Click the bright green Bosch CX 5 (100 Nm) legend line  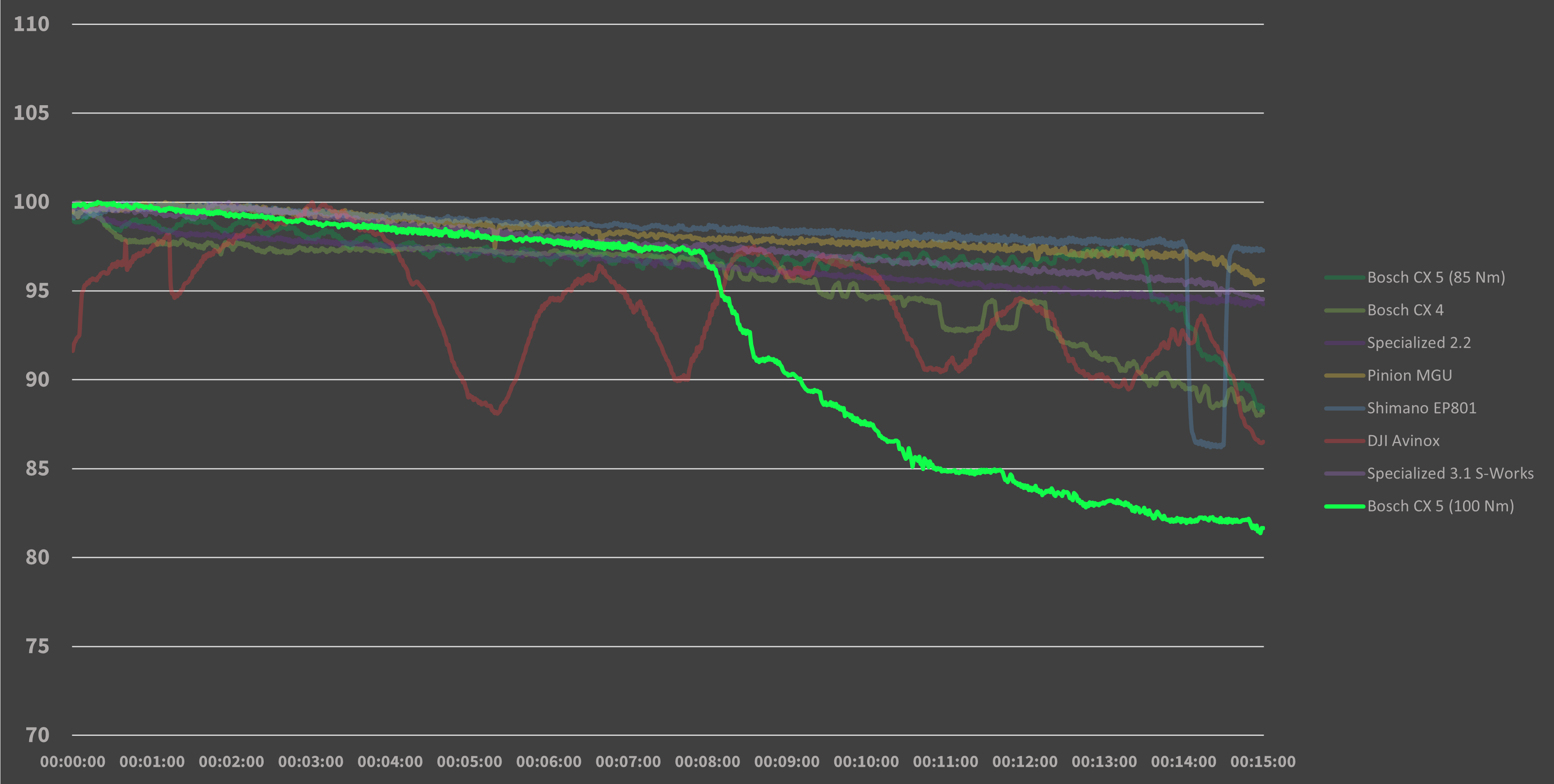click(1345, 506)
